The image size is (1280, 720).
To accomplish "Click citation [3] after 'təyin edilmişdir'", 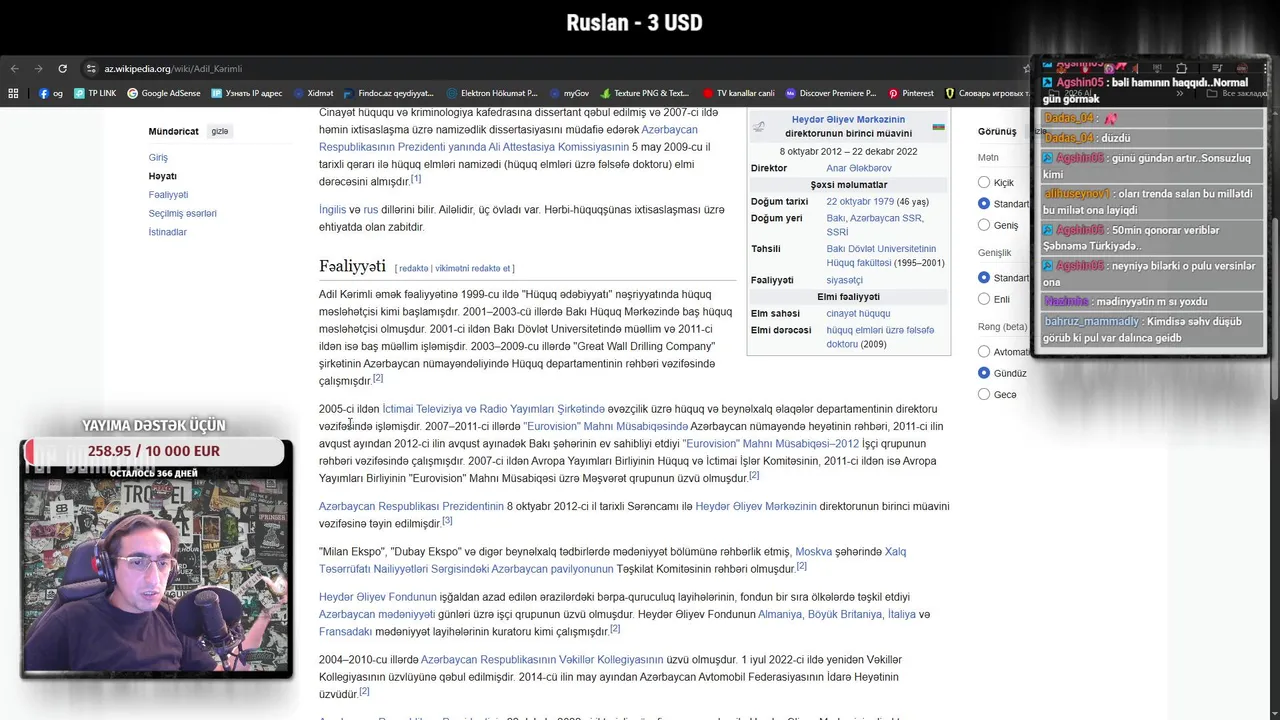I will pos(448,521).
